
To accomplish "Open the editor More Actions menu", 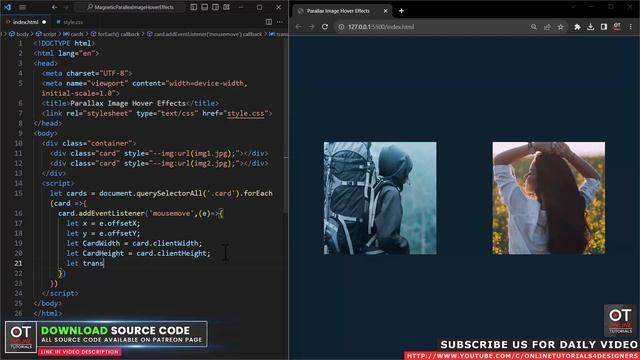I will pos(280,22).
